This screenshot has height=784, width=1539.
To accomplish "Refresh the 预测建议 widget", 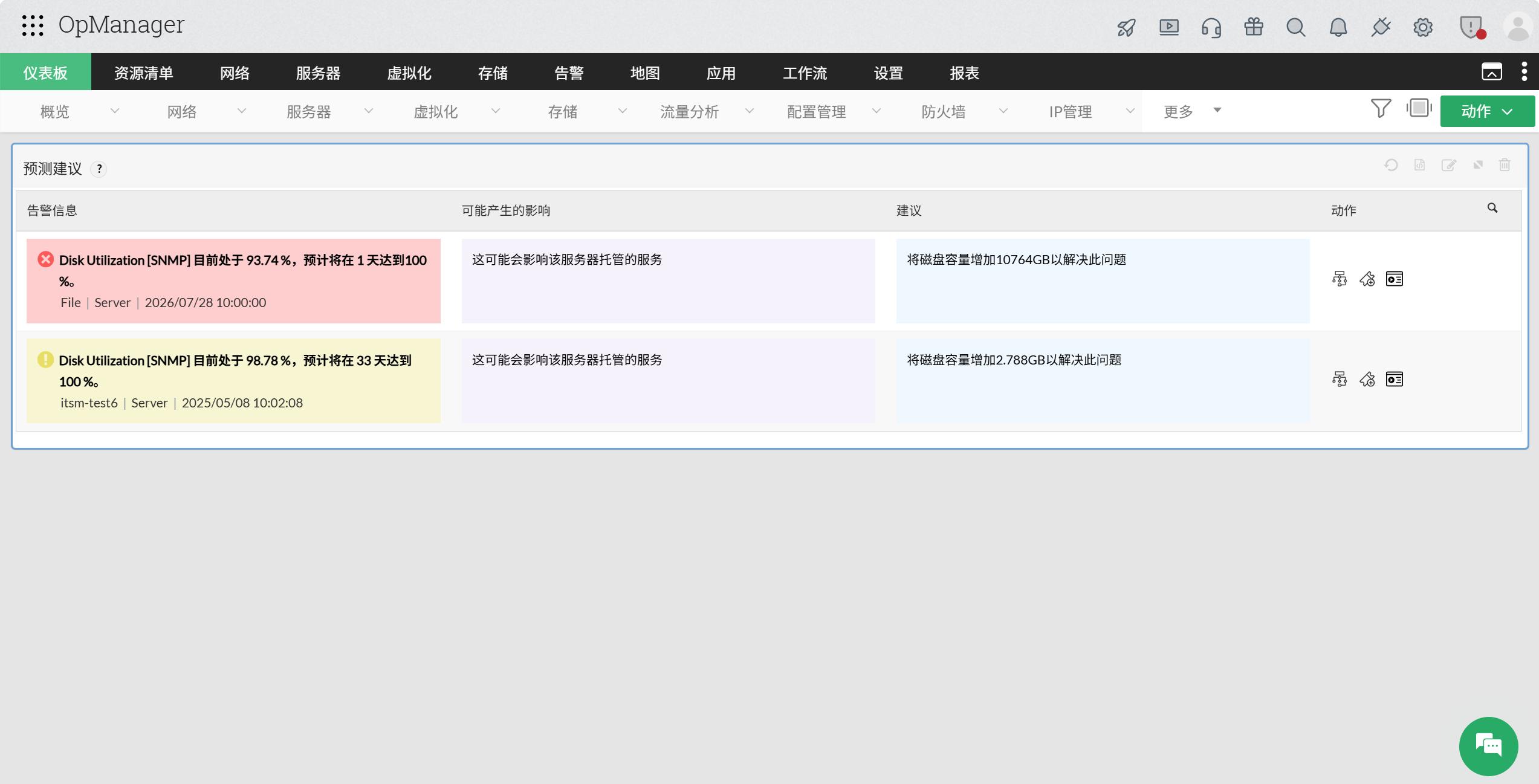I will (x=1391, y=165).
